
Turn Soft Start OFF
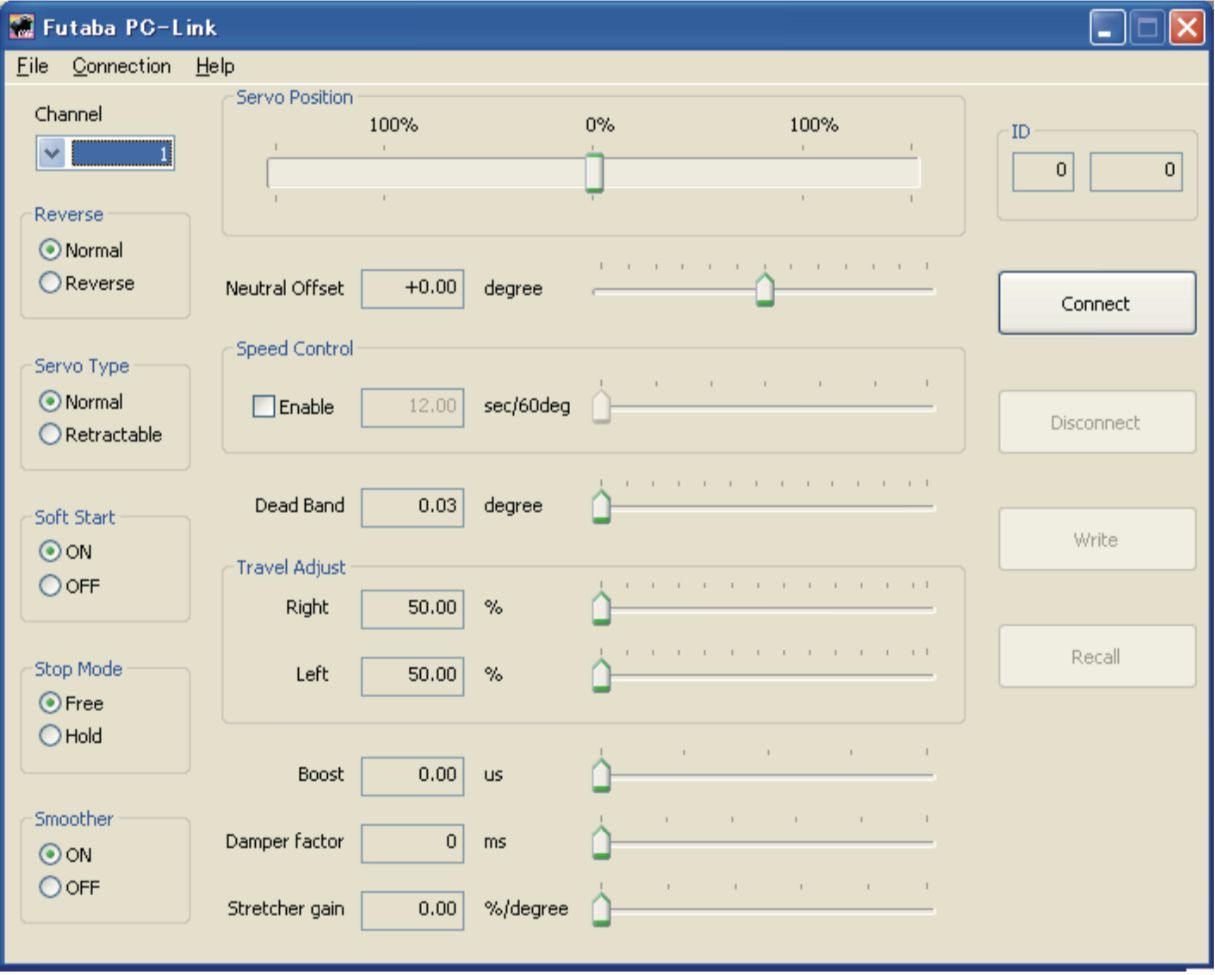coord(51,586)
